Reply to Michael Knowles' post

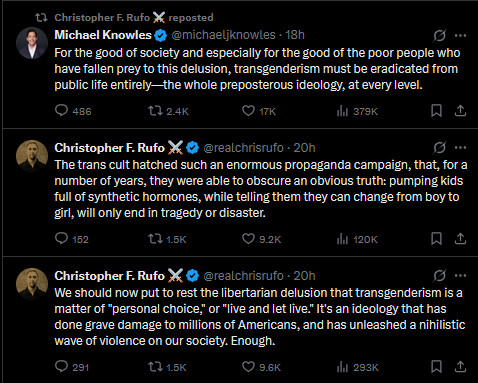[x=73, y=111]
